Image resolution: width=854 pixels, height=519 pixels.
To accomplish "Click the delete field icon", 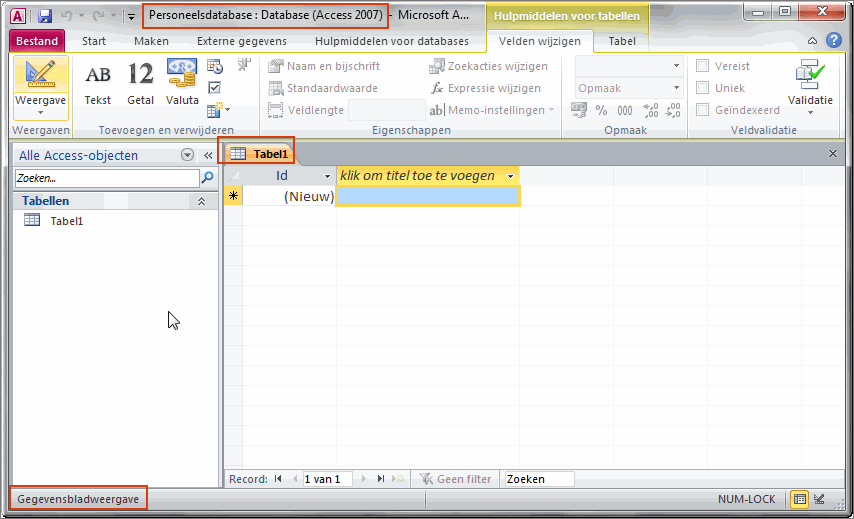I will [x=244, y=65].
